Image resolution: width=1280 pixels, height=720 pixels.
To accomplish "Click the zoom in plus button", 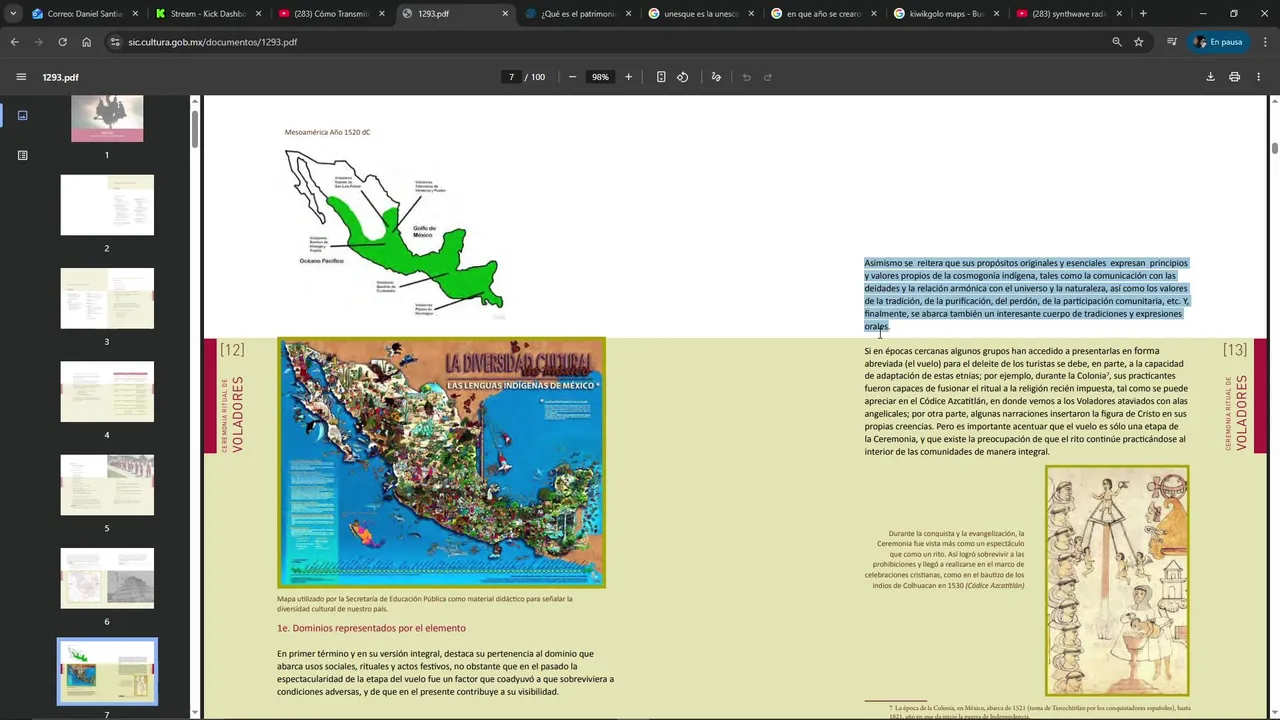I will pos(628,77).
